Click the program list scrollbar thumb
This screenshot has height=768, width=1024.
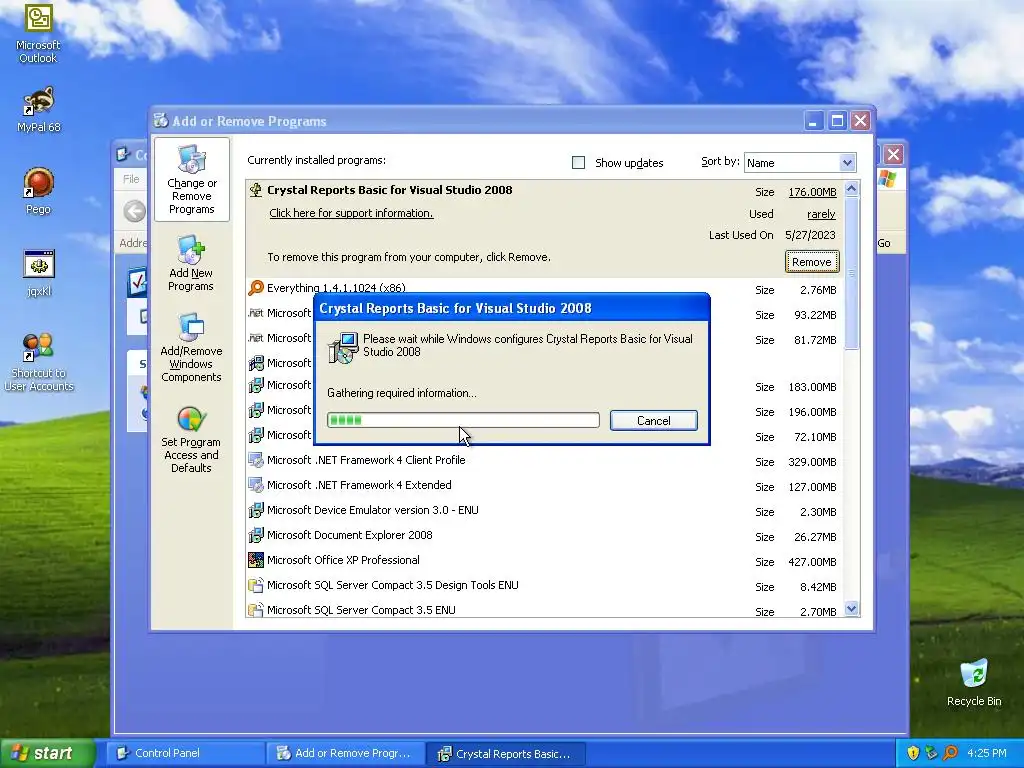click(x=851, y=273)
